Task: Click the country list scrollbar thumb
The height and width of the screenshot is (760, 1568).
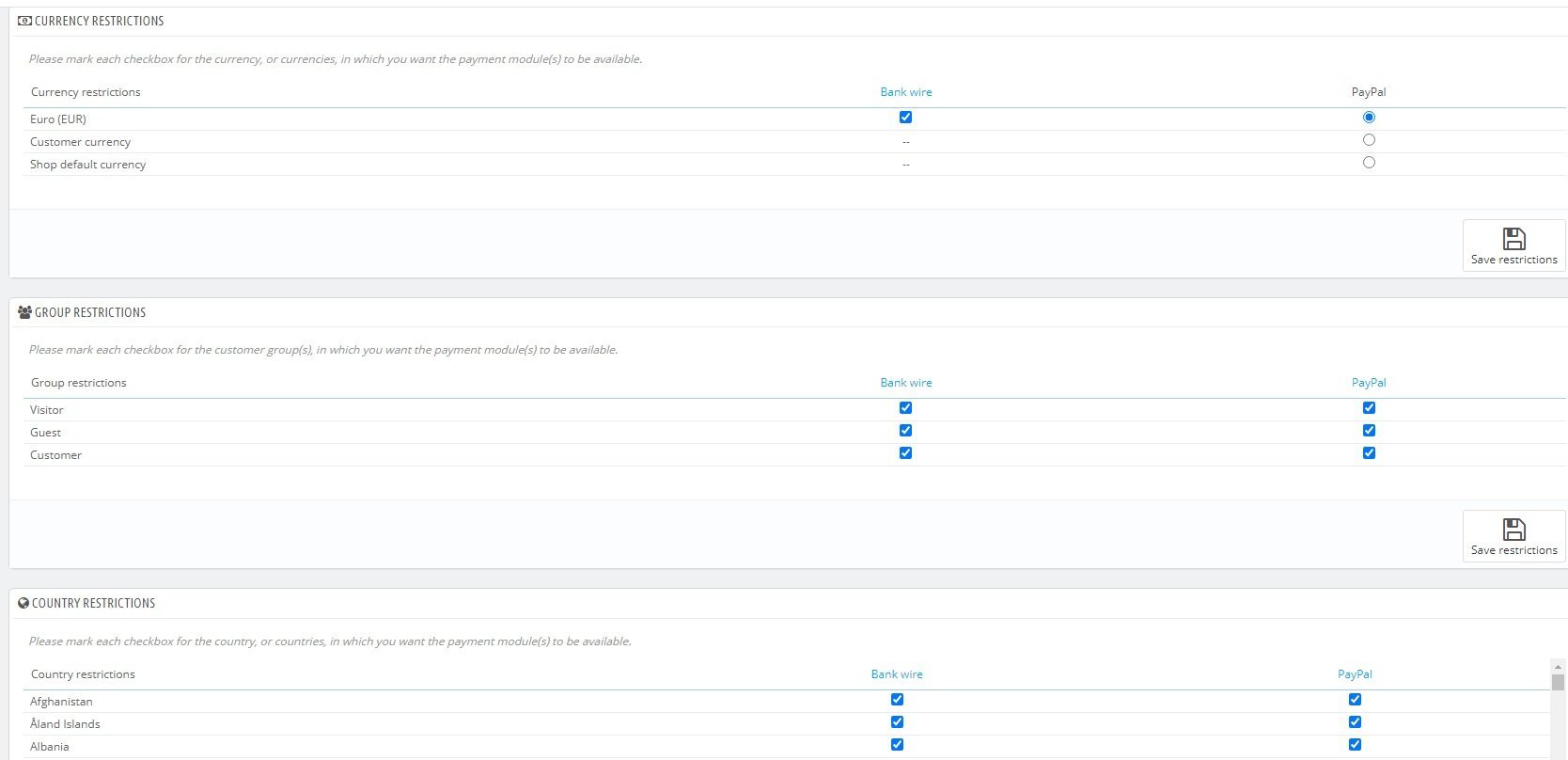Action: pyautogui.click(x=1558, y=683)
